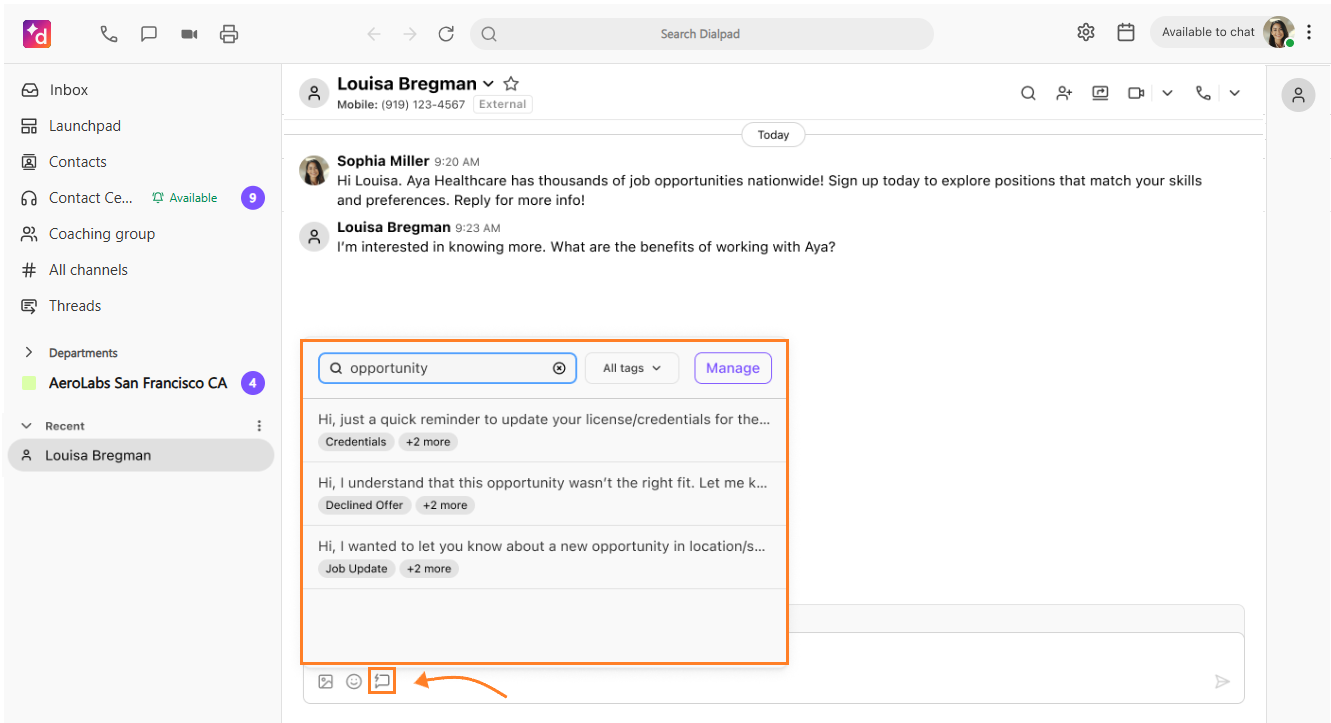Show +2 more tags beside Credentials
This screenshot has height=723, width=1331.
pyautogui.click(x=428, y=442)
